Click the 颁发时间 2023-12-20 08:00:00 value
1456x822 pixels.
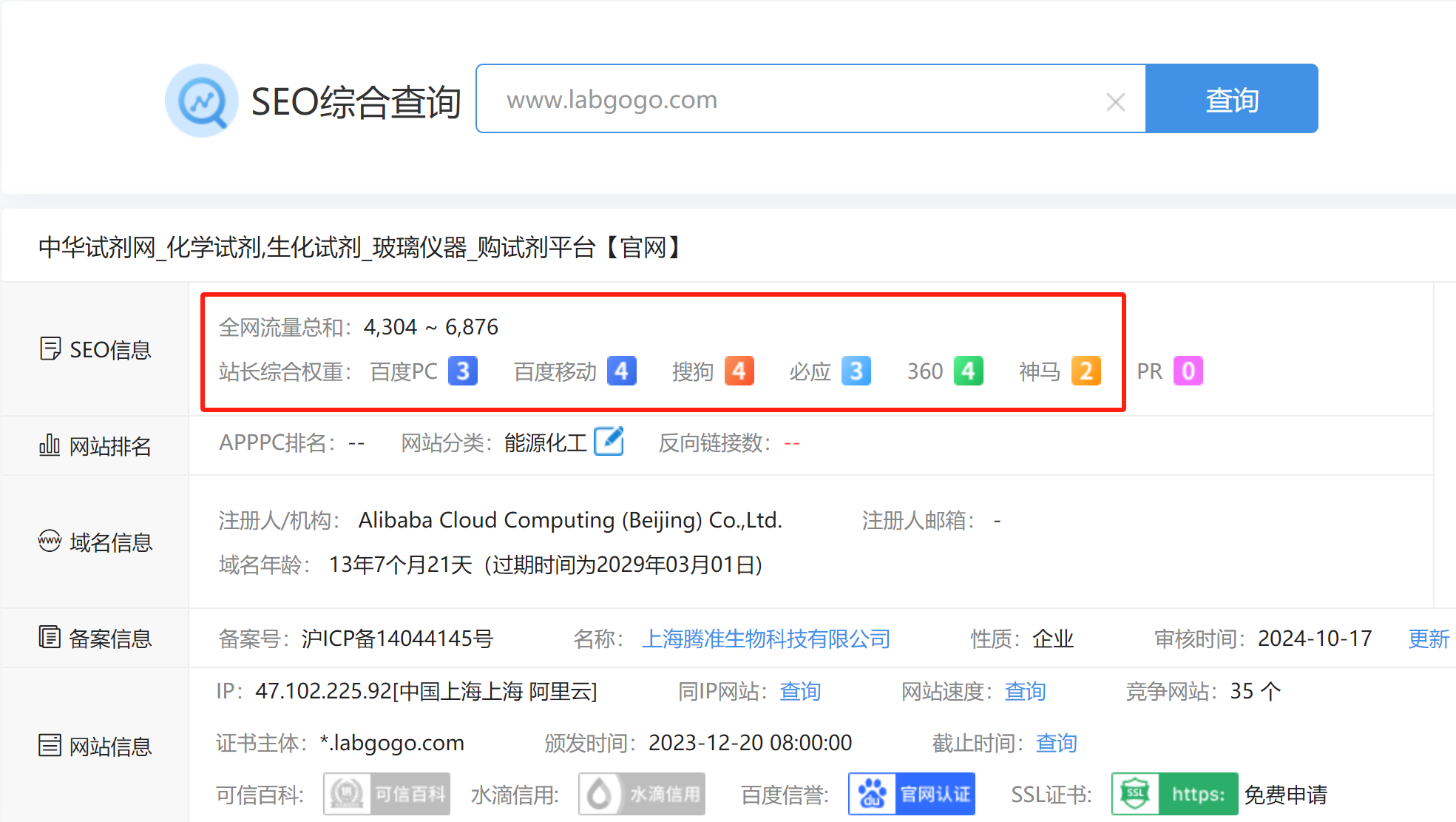[751, 743]
